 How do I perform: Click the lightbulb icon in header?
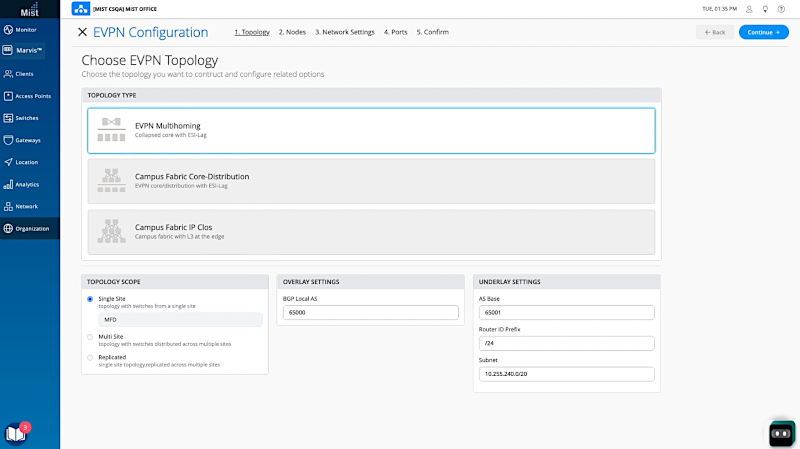(766, 8)
